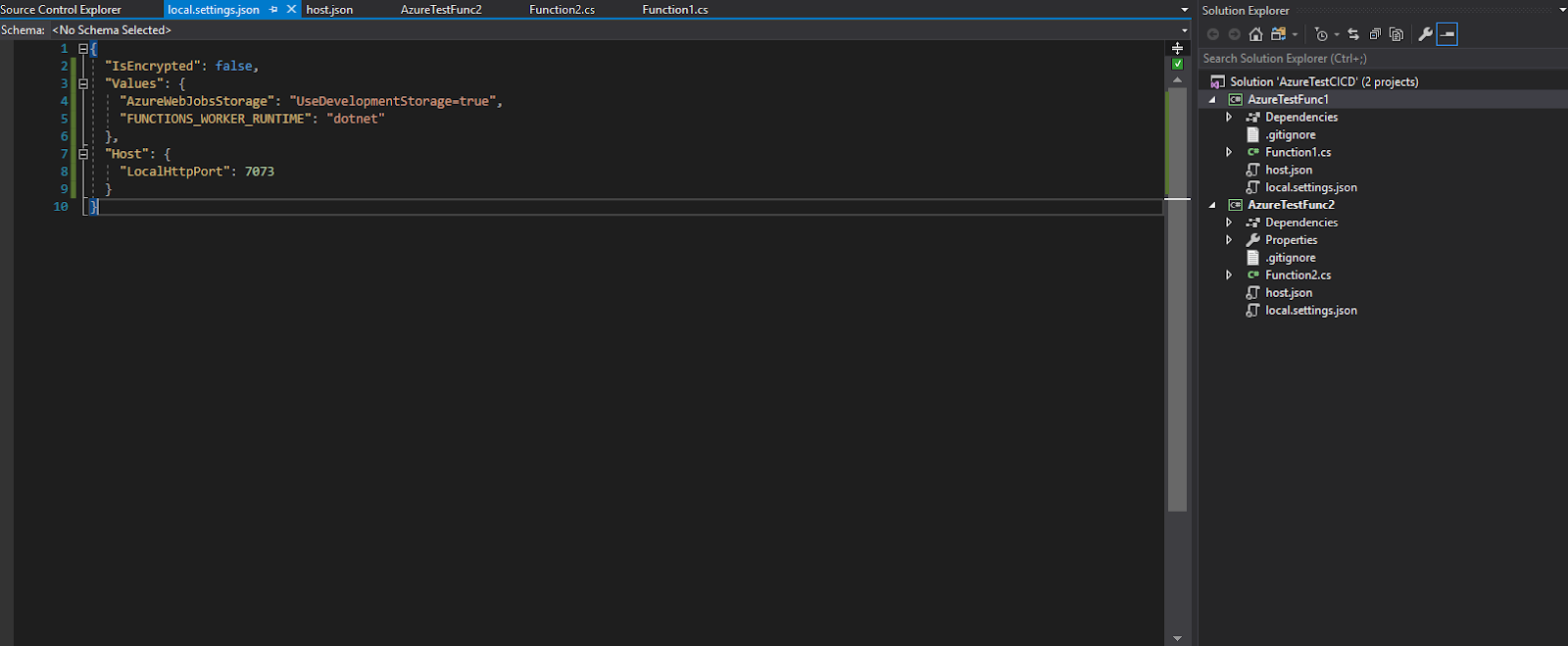This screenshot has height=646, width=1568.
Task: Click the green check indicator above scrollbar
Action: point(1177,64)
